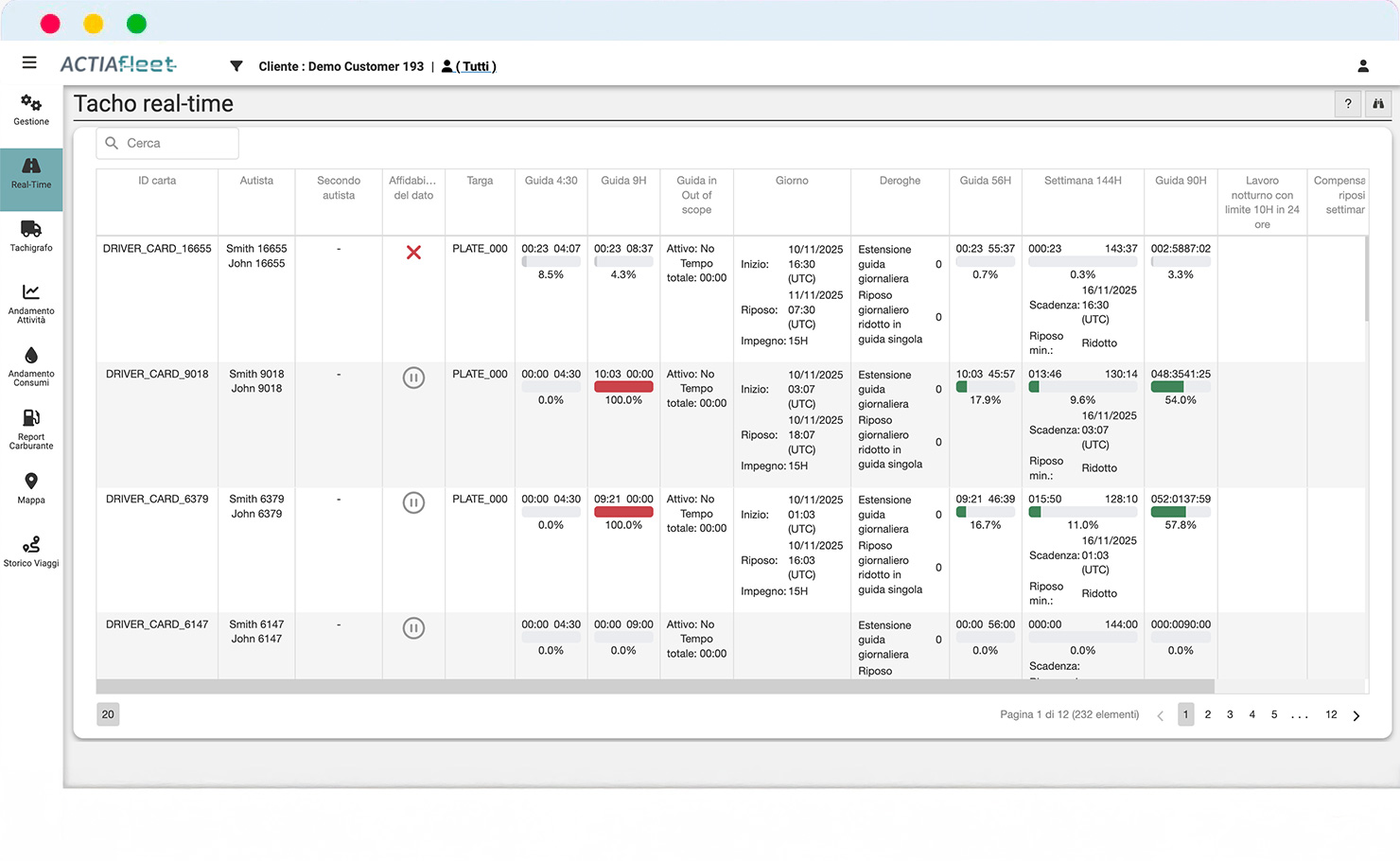Screen dimensions: 1400x861
Task: Open the Mappa map view
Action: click(x=31, y=487)
